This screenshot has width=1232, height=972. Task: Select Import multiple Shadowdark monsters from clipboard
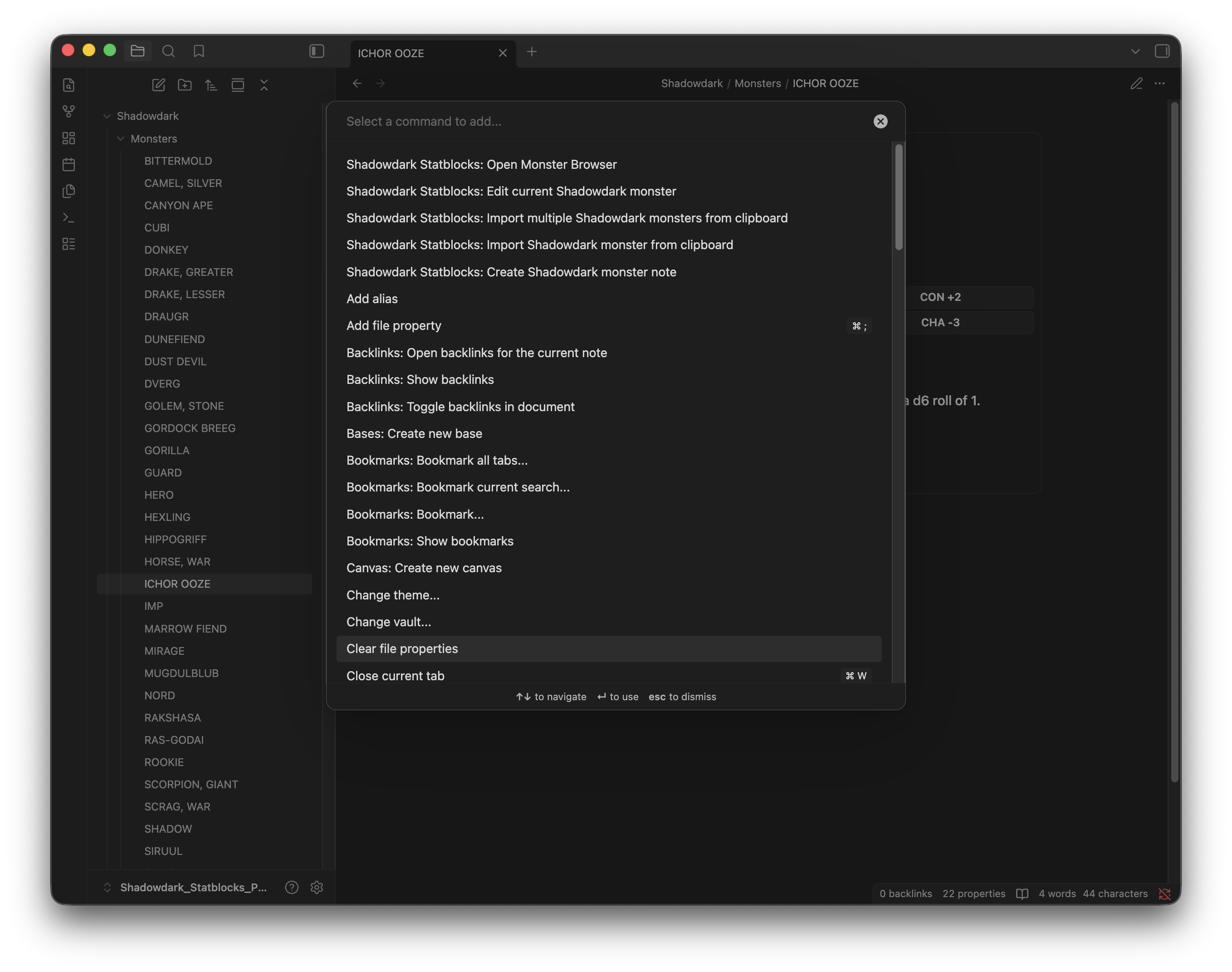point(609,218)
